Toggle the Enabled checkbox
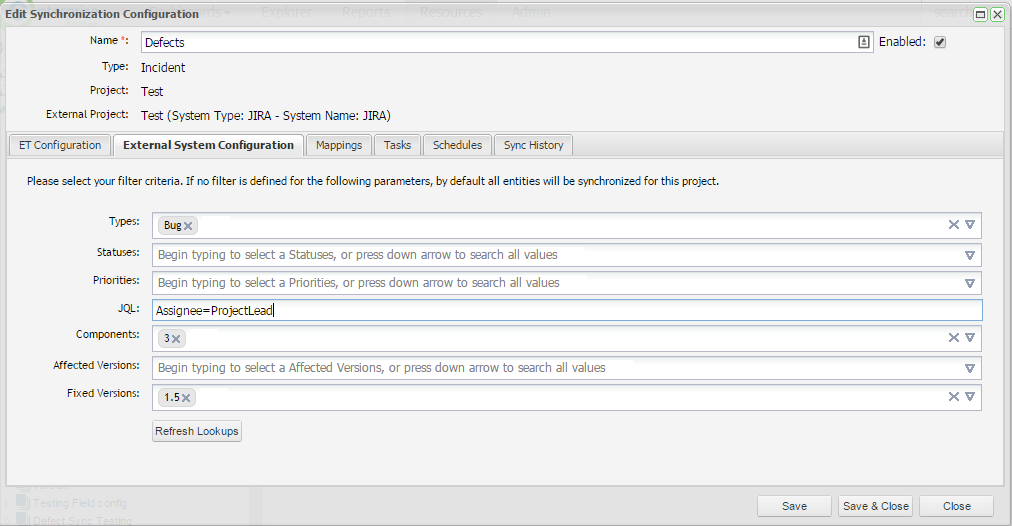 pos(940,42)
